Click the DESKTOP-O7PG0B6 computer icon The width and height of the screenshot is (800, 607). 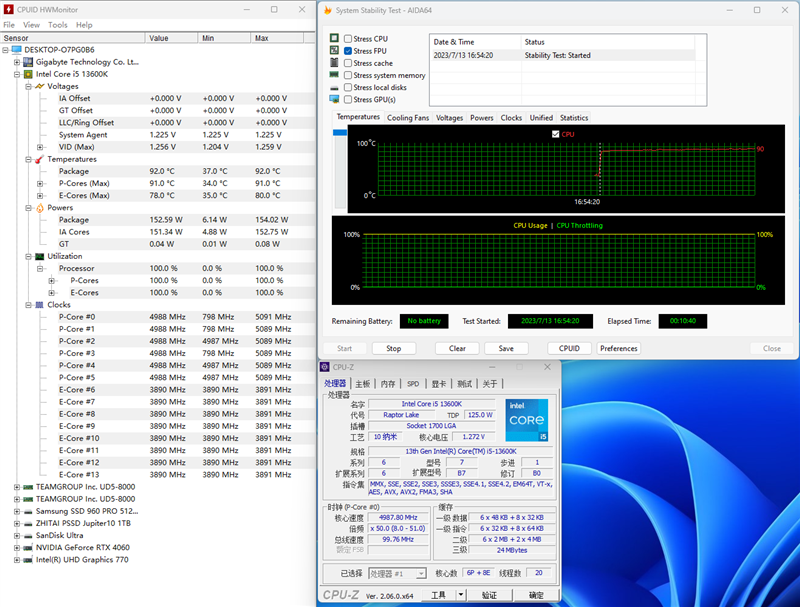[17, 49]
